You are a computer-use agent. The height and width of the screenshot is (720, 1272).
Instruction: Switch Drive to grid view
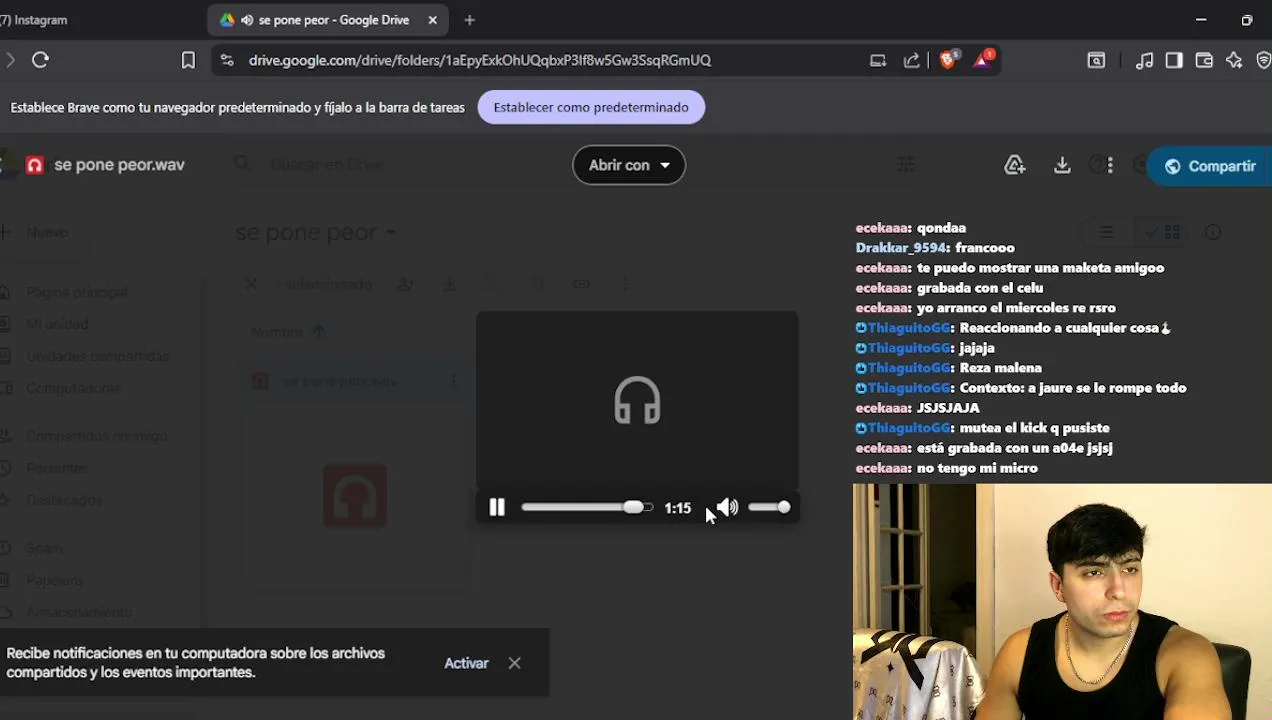click(x=1164, y=232)
